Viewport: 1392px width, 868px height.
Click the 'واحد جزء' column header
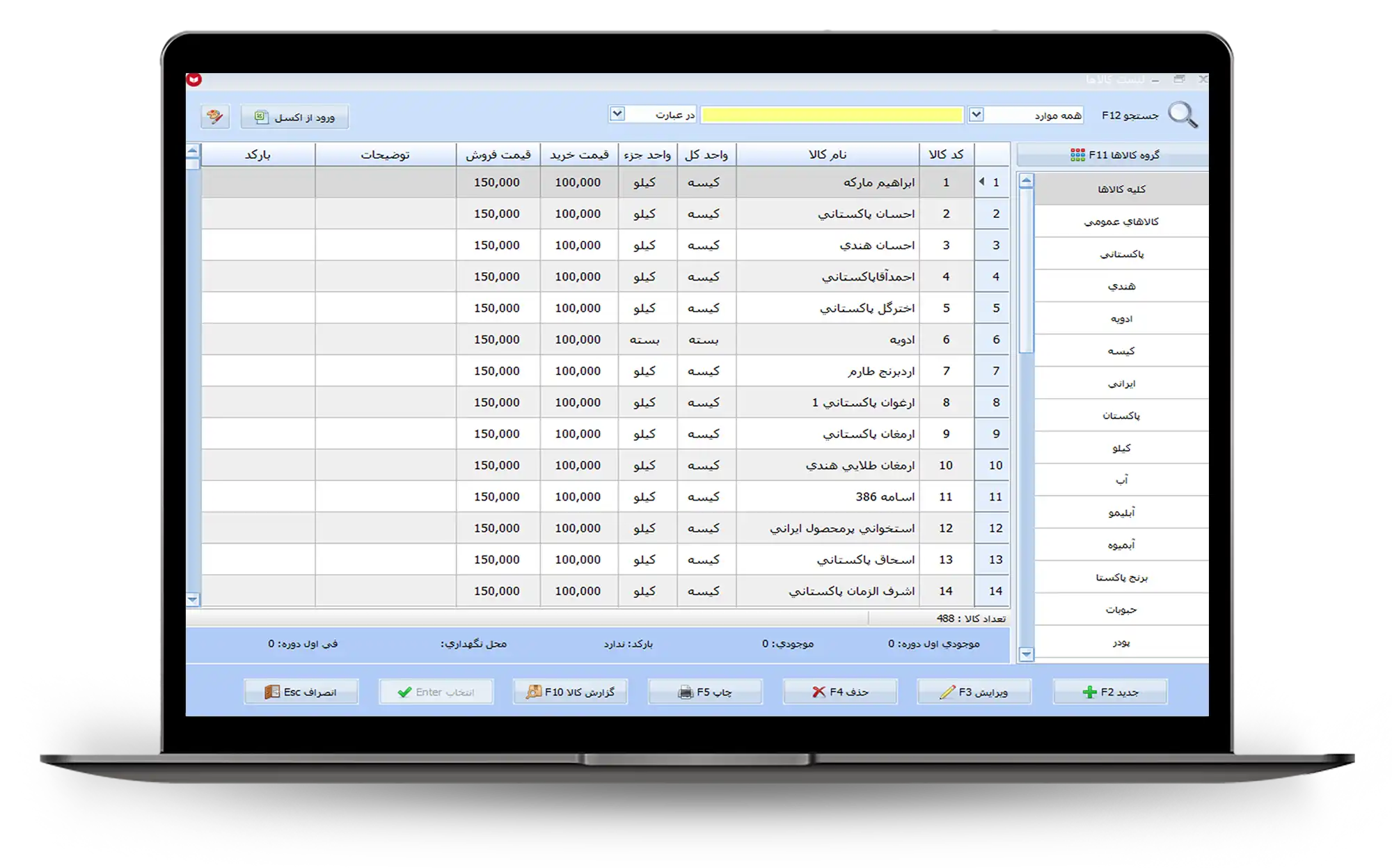(647, 155)
